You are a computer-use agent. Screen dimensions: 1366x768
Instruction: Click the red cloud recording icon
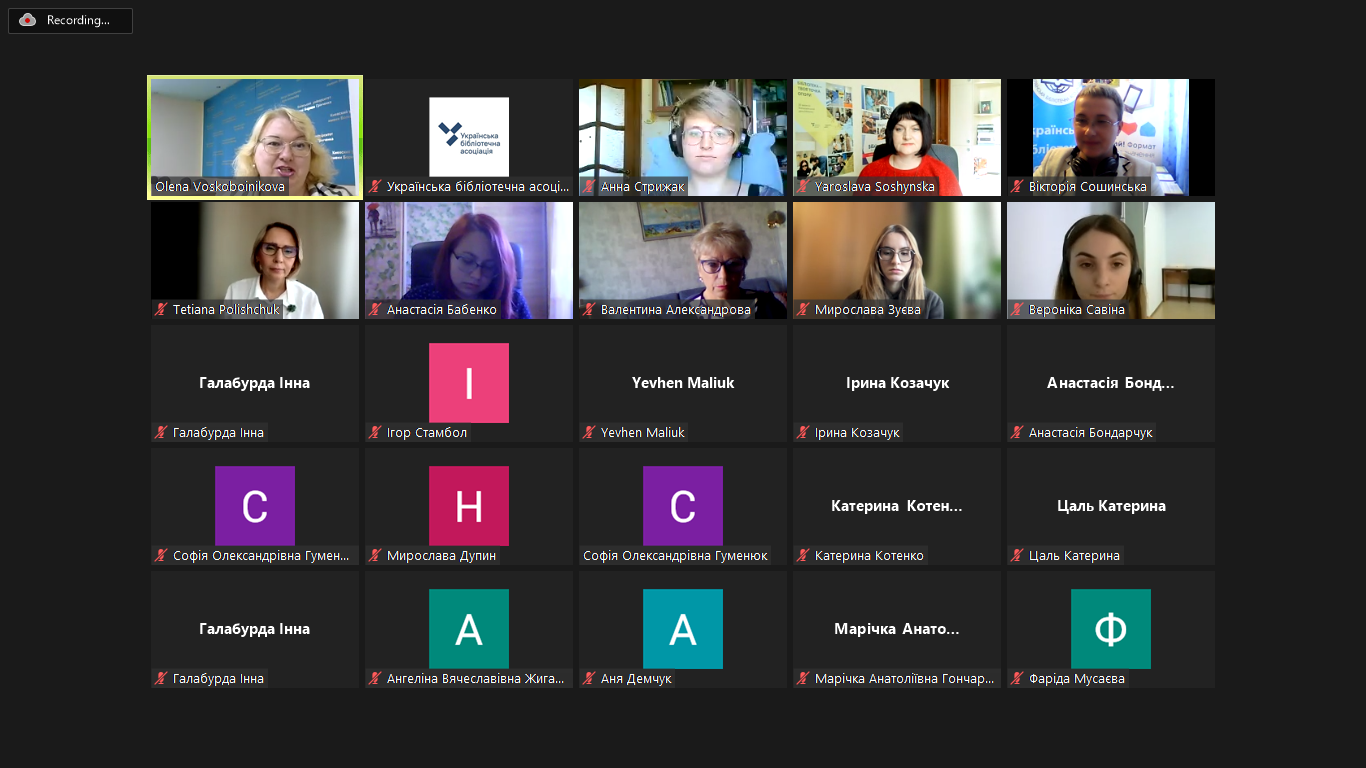(x=28, y=20)
